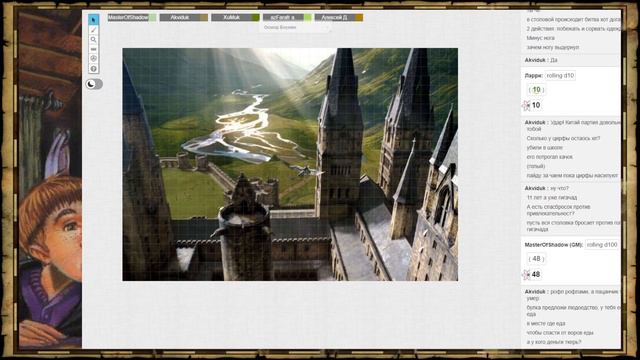Click the circular icon below the ruler

click(x=93, y=59)
